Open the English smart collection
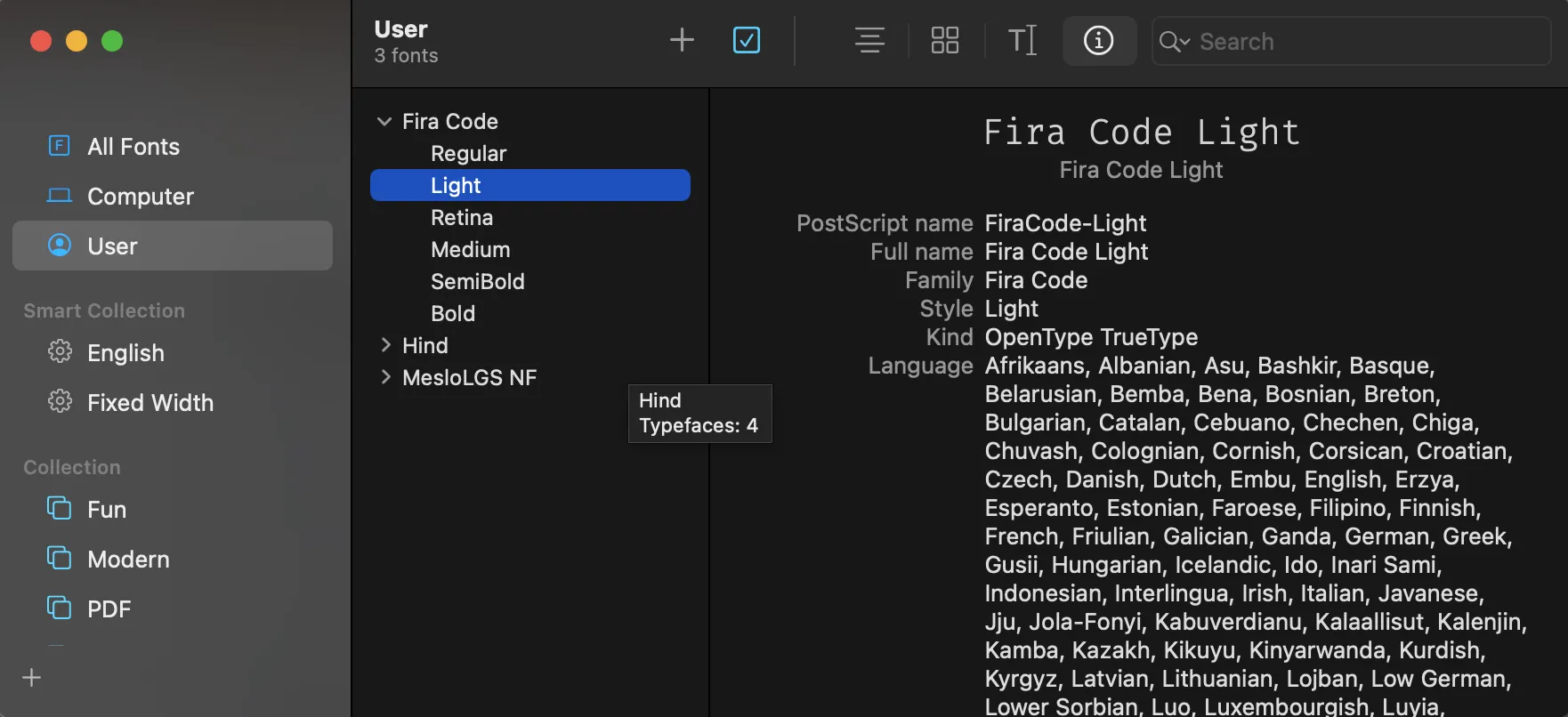The width and height of the screenshot is (1568, 717). [125, 353]
